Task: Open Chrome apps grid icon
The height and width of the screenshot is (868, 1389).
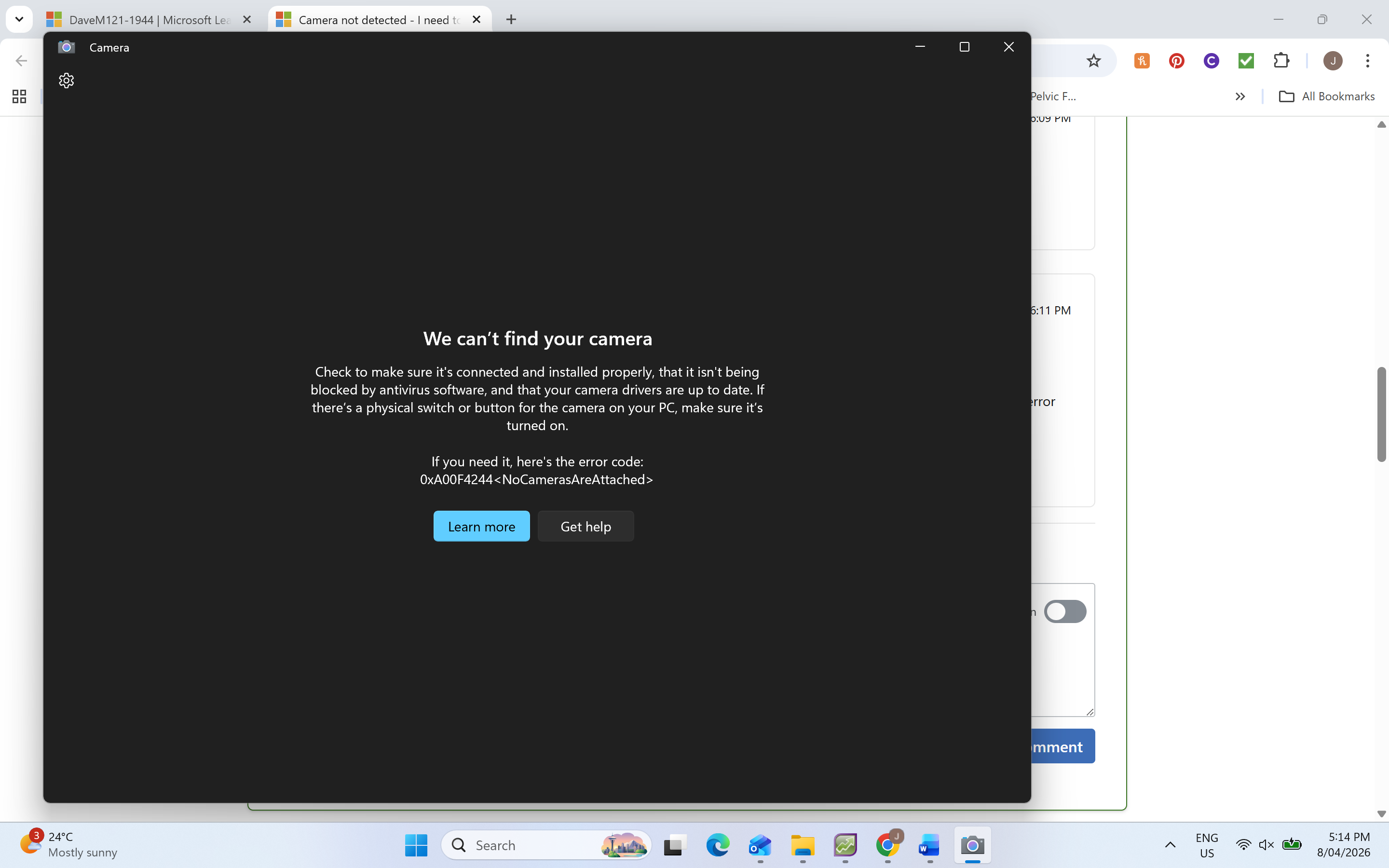Action: point(19,96)
